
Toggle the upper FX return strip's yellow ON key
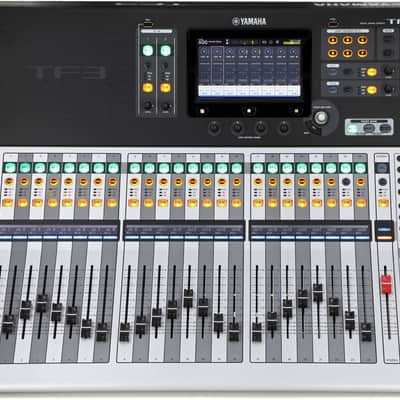(x=371, y=72)
